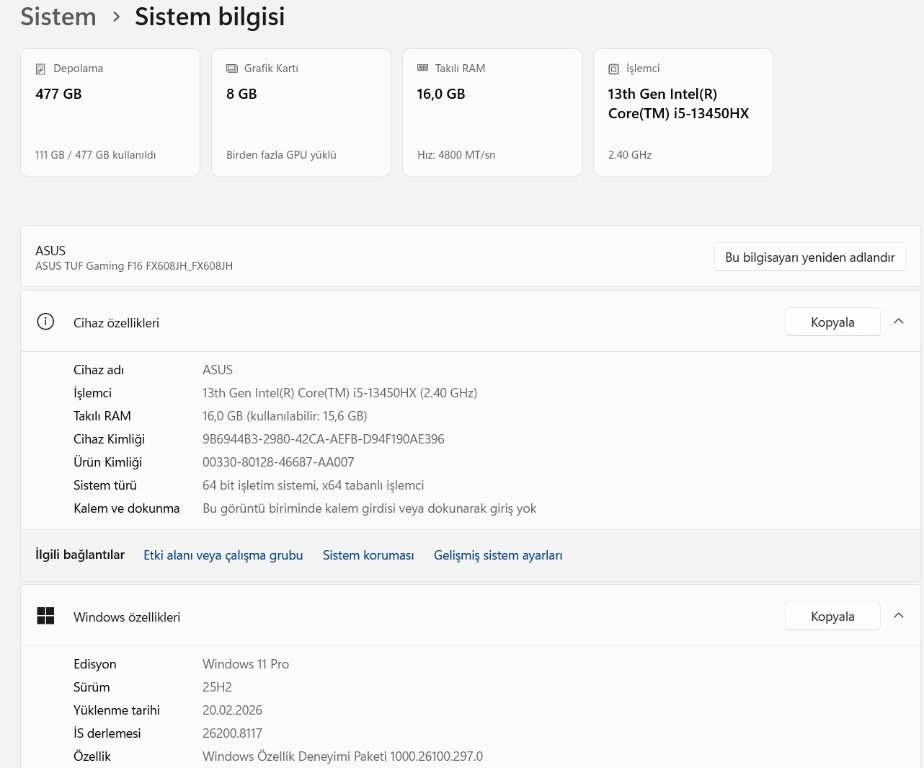Open Etki alanı veya çalışma grubu link
This screenshot has width=924, height=768.
pos(223,555)
